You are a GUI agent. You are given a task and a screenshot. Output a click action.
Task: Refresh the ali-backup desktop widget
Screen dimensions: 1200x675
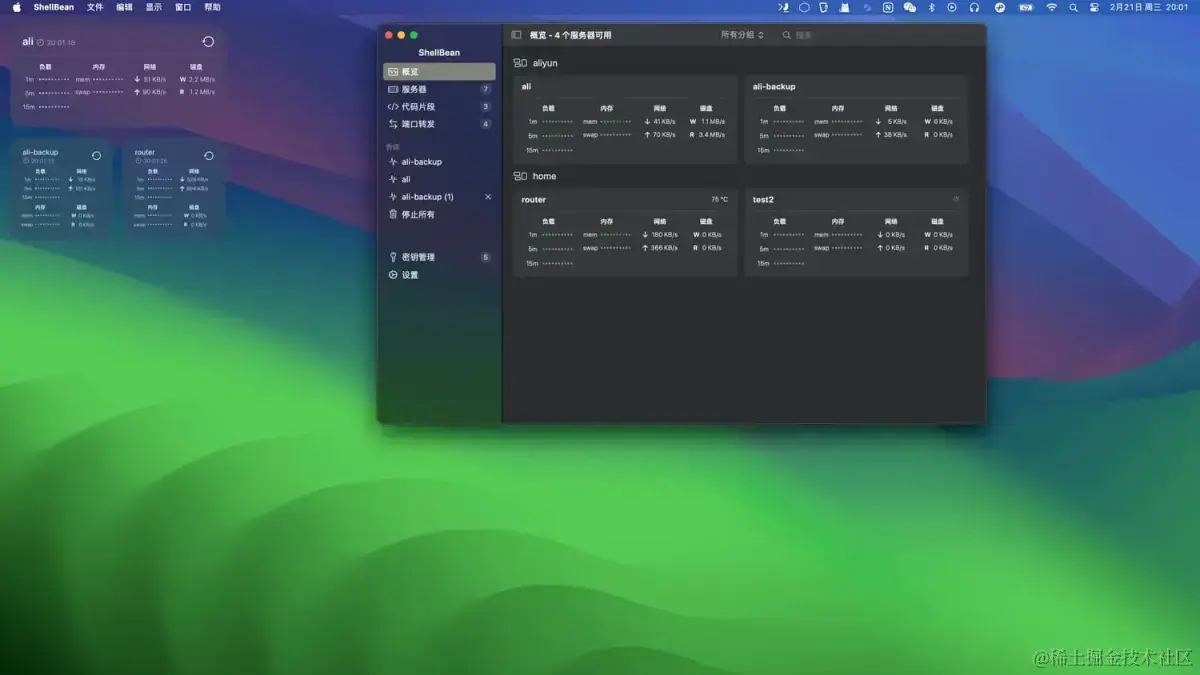pos(96,156)
